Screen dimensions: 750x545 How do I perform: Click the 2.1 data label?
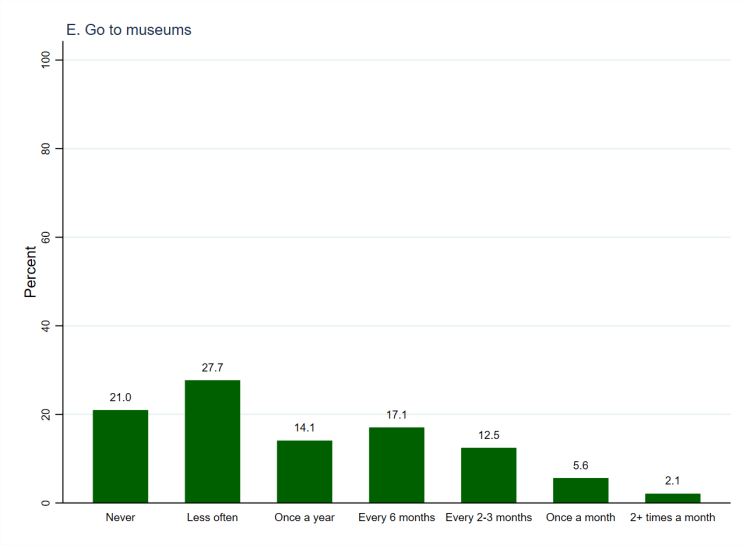672,481
